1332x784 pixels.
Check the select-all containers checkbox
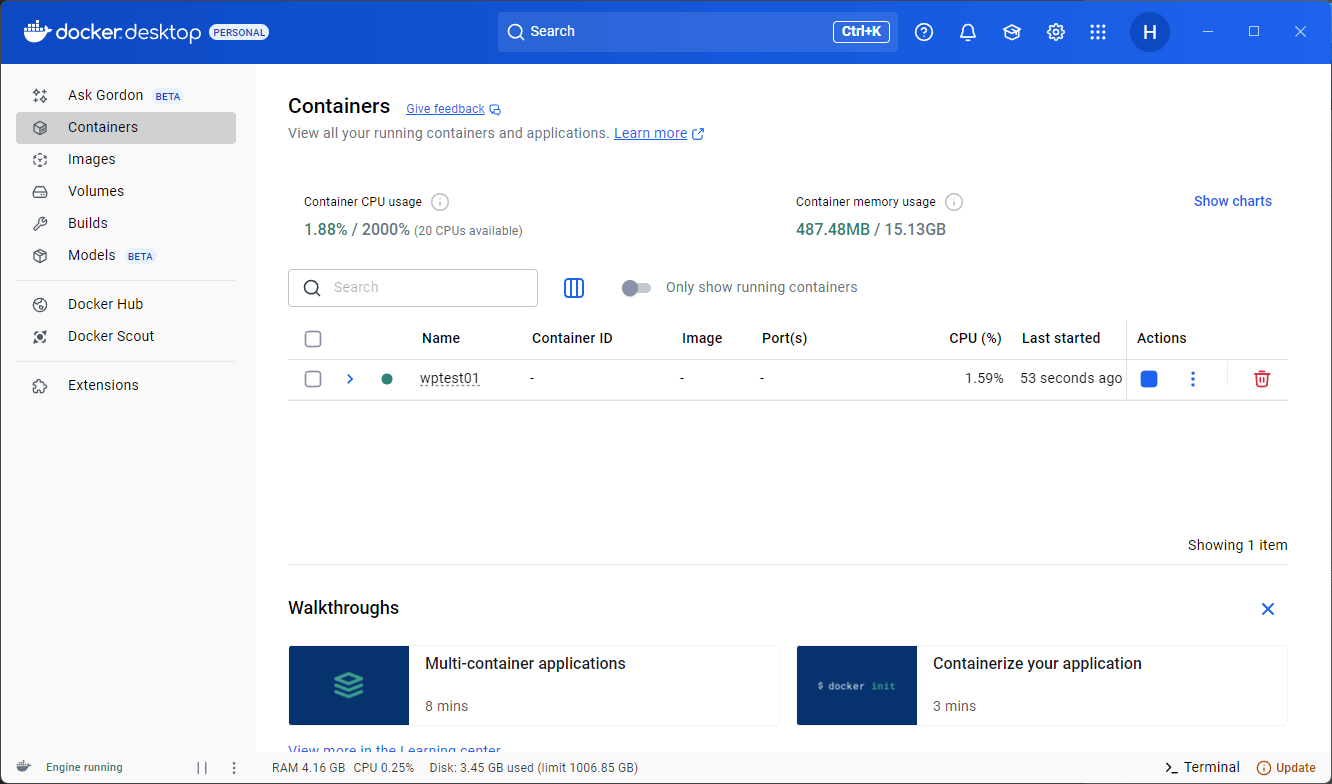click(x=313, y=339)
